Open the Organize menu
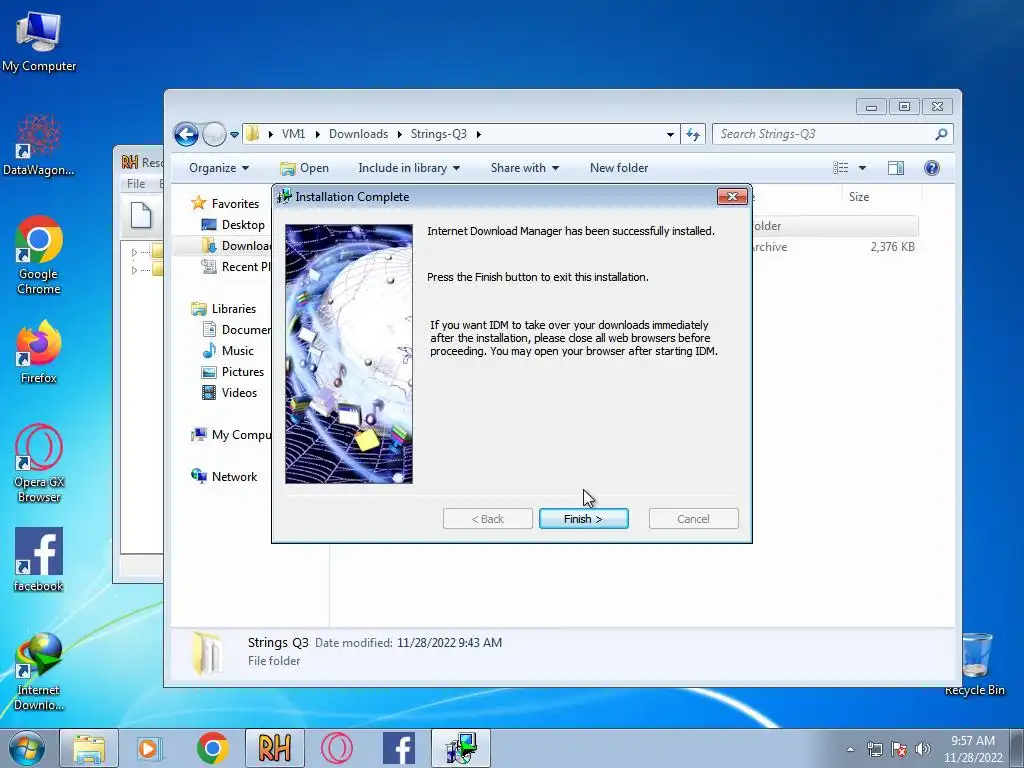Screen dimensions: 1024x768 click(219, 168)
